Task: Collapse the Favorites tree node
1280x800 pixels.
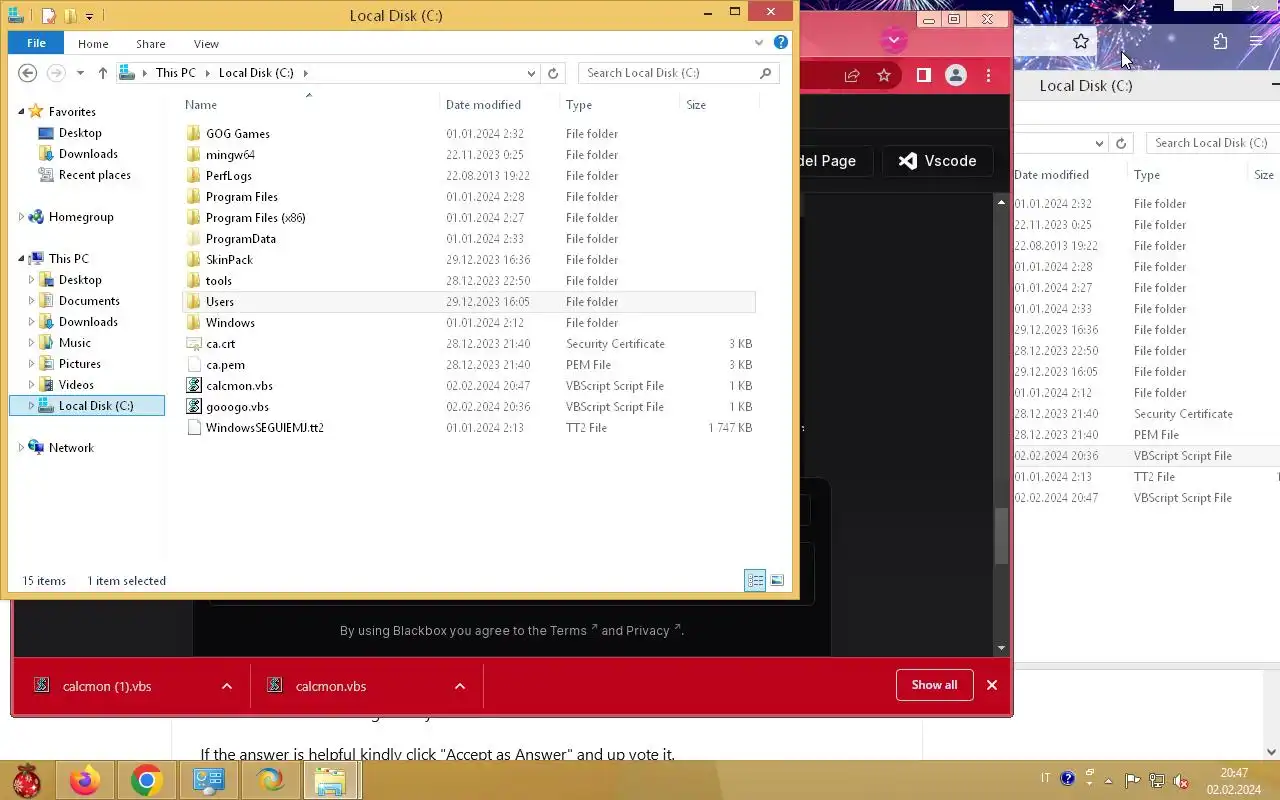Action: tap(21, 112)
